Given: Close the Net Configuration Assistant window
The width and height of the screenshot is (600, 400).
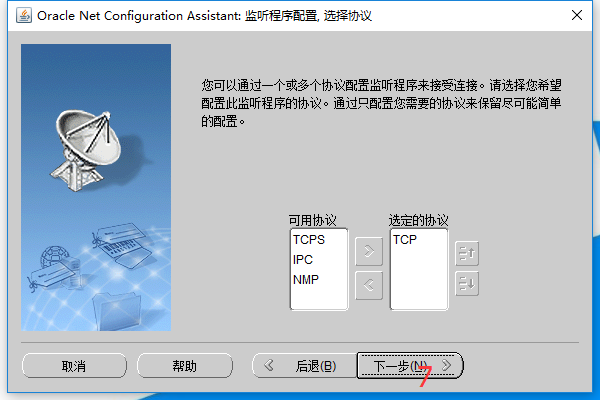Looking at the screenshot, I should (577, 15).
